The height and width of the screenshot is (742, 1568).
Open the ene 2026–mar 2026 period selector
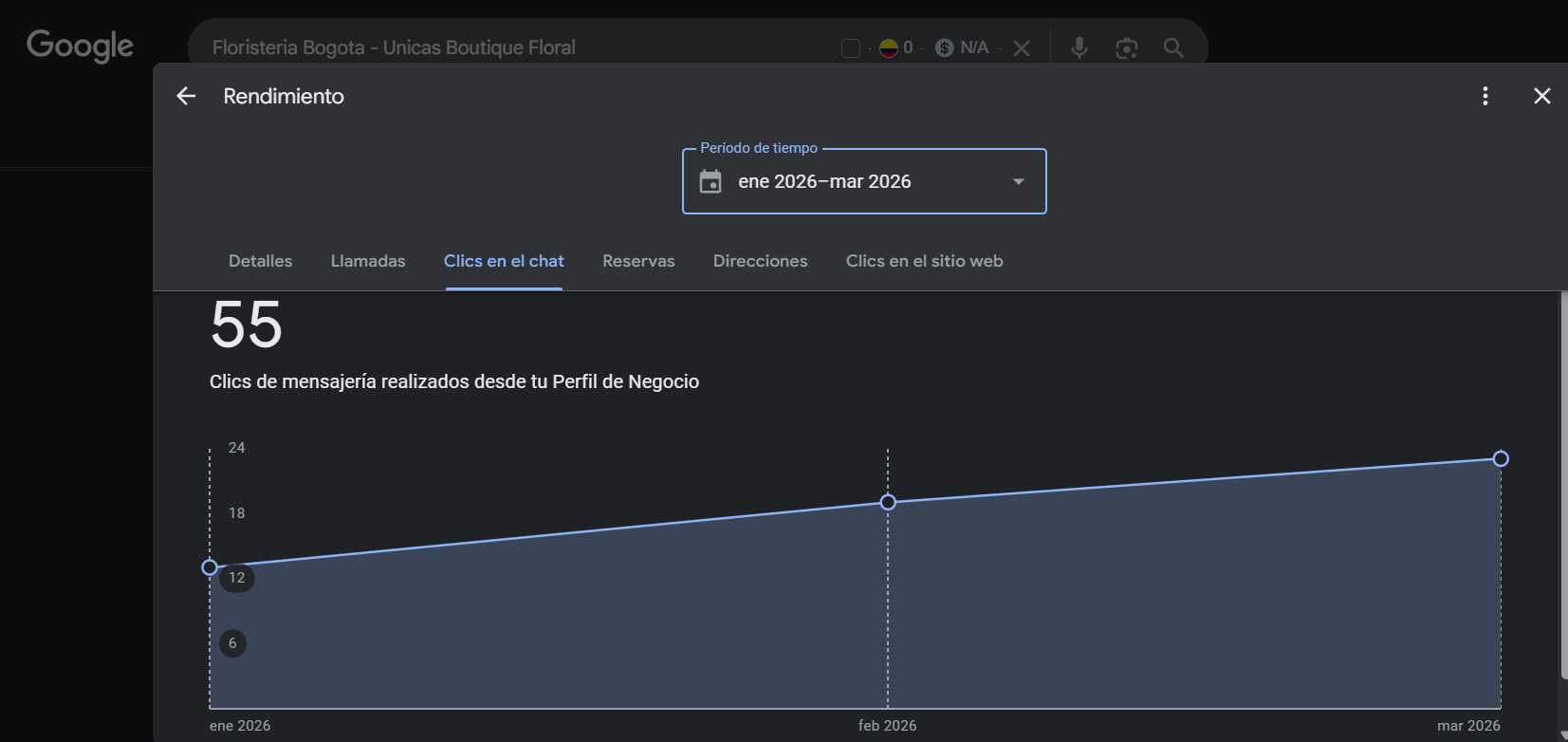824,181
